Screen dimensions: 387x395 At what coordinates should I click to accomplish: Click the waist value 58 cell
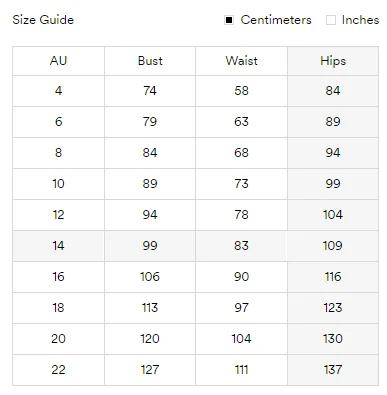click(x=241, y=91)
